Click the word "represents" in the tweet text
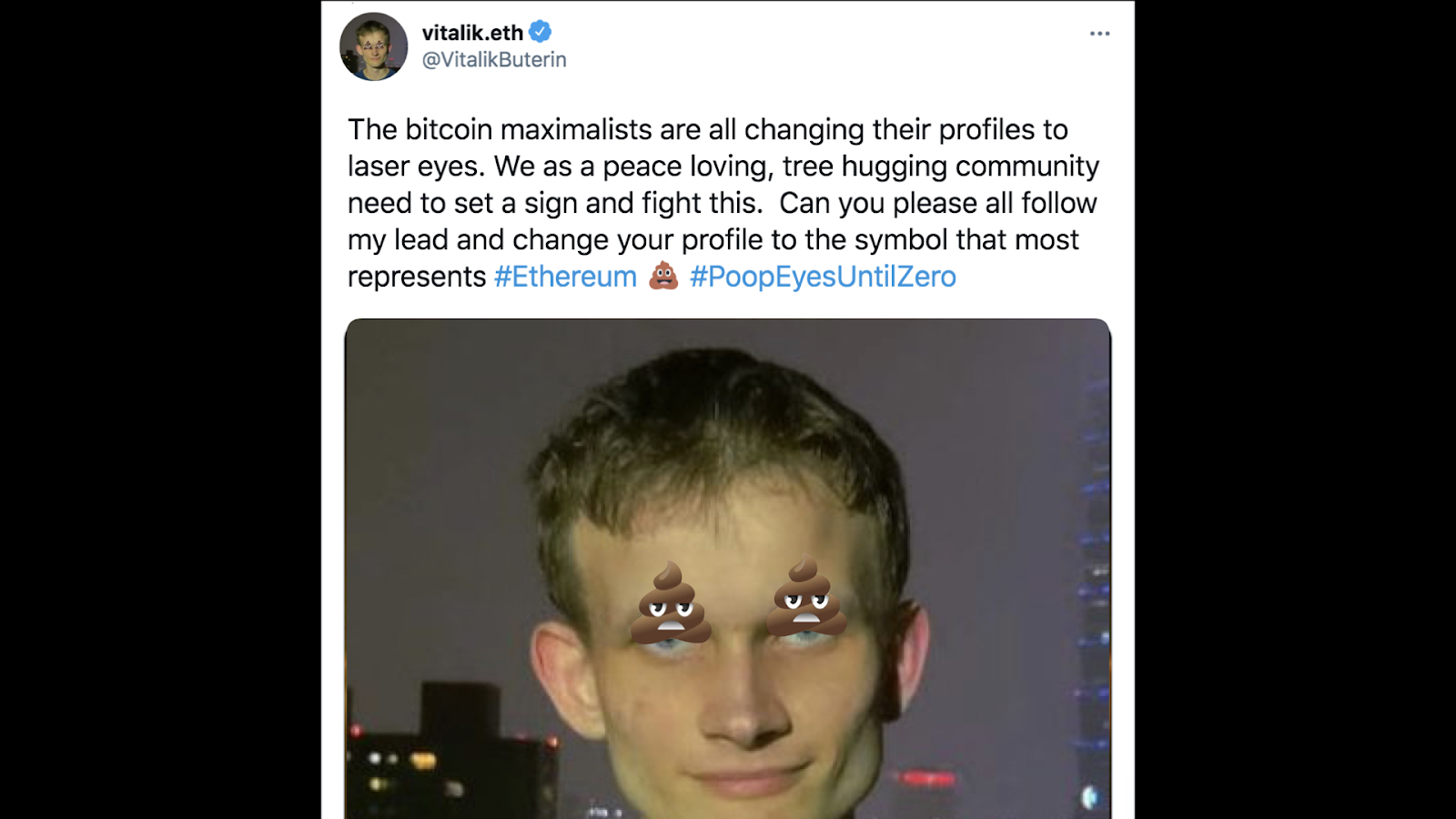This screenshot has height=819, width=1456. [417, 277]
